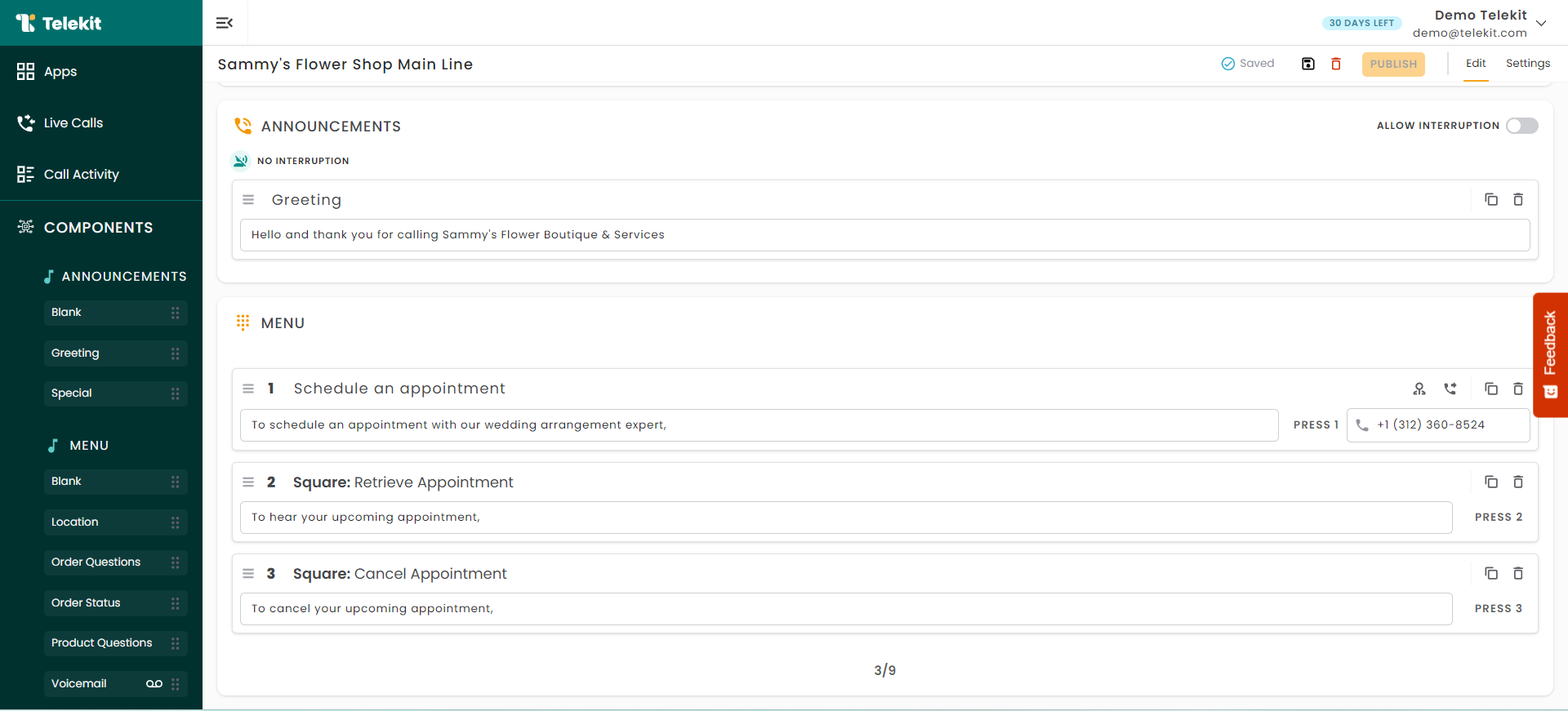The image size is (1568, 711).
Task: Grab the Retrieve Appointment drag handle
Action: tap(248, 482)
